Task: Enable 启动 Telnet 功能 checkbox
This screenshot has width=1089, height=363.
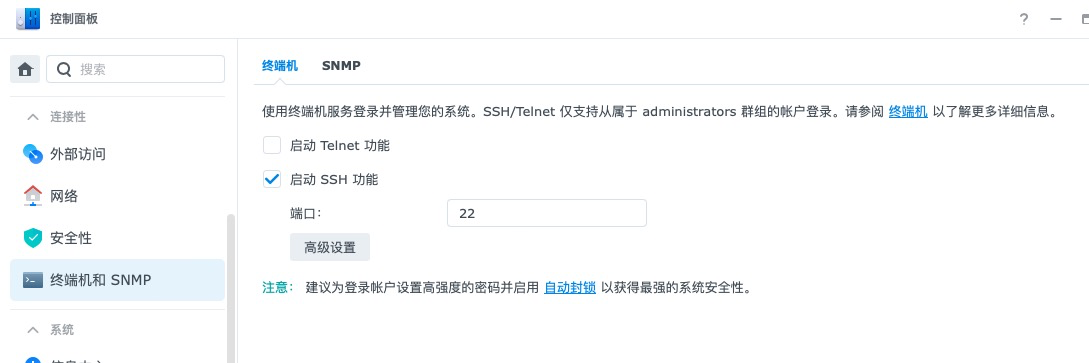Action: coord(272,146)
